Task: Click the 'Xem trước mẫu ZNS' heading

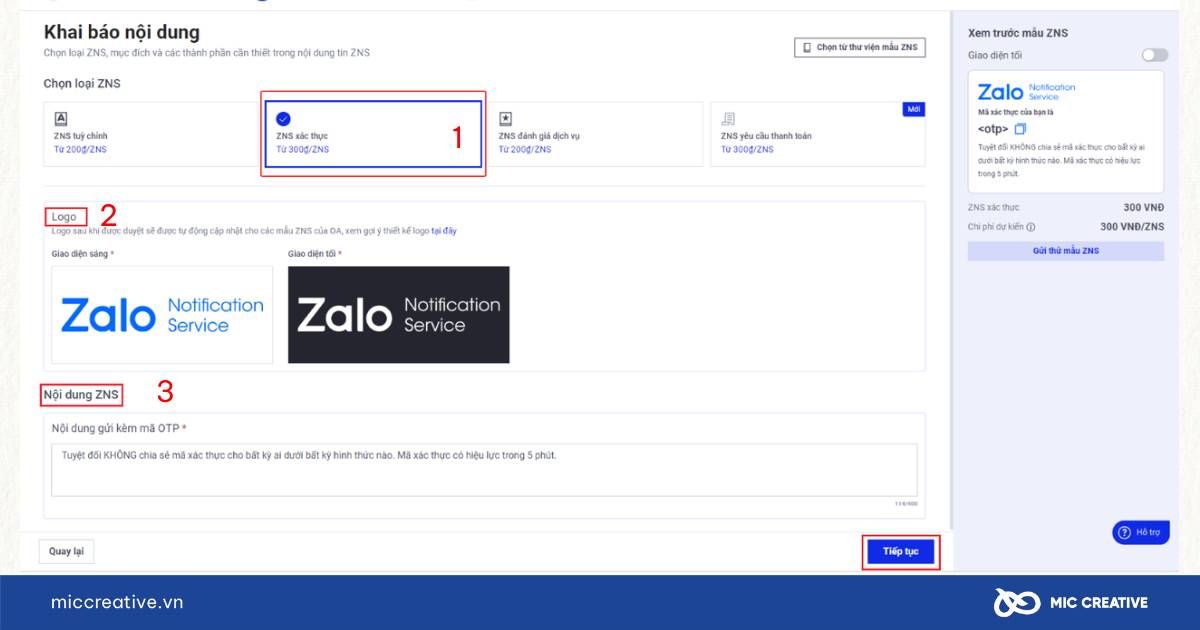Action: [x=1018, y=33]
